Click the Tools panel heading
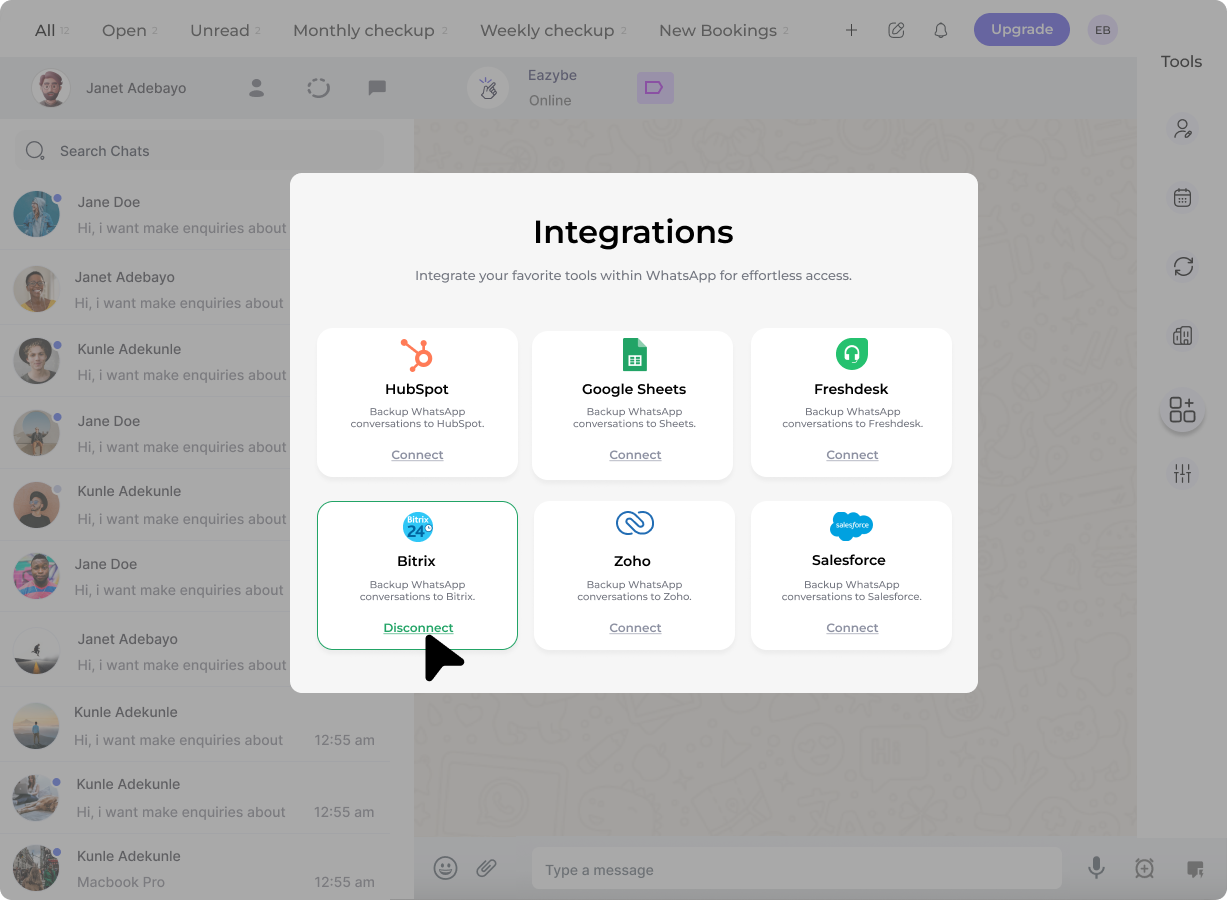 coord(1181,62)
